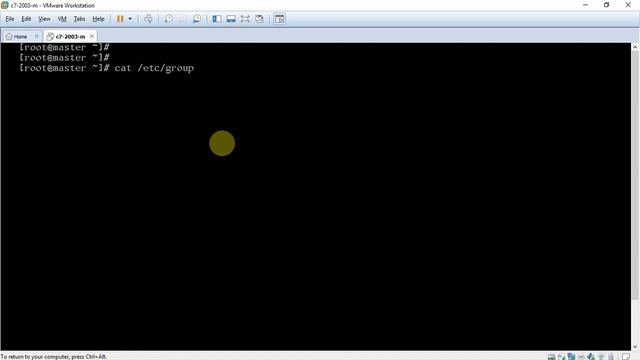
Task: Close the Home tab
Action: tap(36, 36)
